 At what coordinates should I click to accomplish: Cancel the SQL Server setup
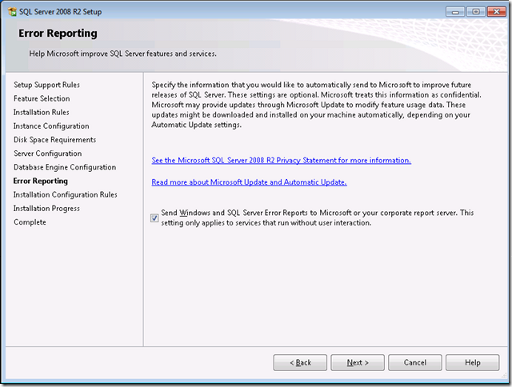pos(415,362)
